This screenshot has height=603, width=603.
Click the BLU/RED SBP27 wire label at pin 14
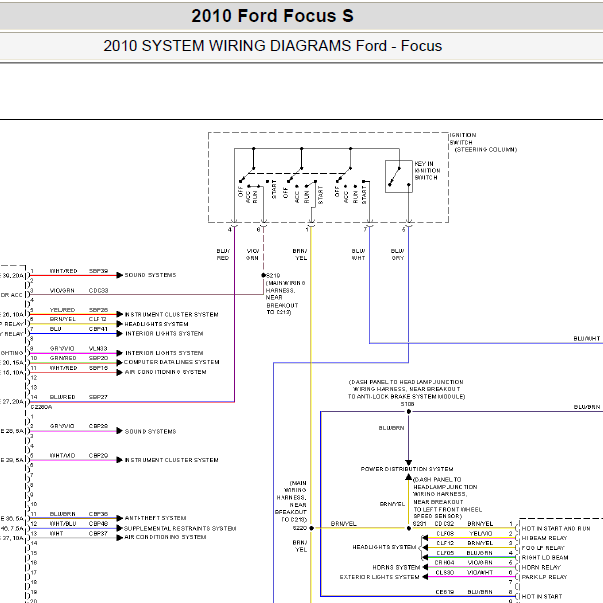tap(78, 397)
